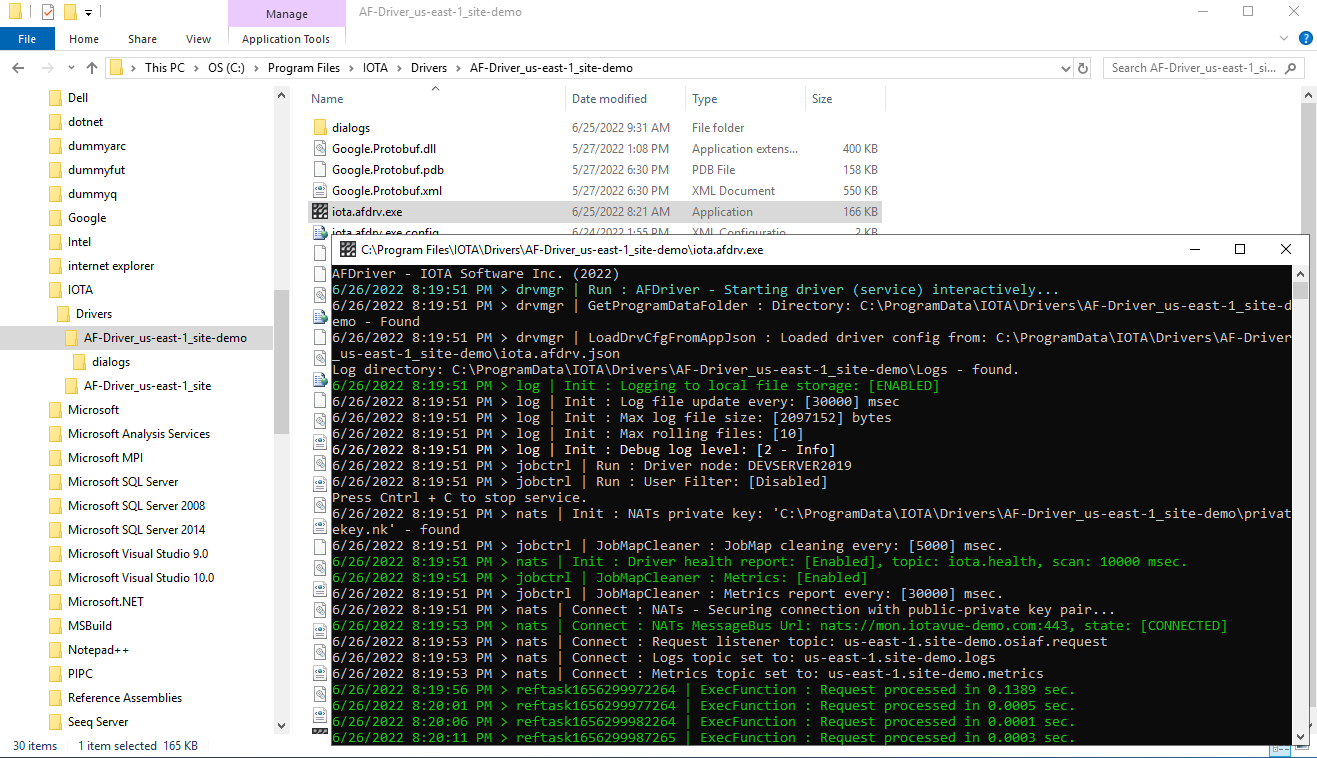
Task: Click the iota.afdrv.exe application icon
Action: tap(320, 212)
